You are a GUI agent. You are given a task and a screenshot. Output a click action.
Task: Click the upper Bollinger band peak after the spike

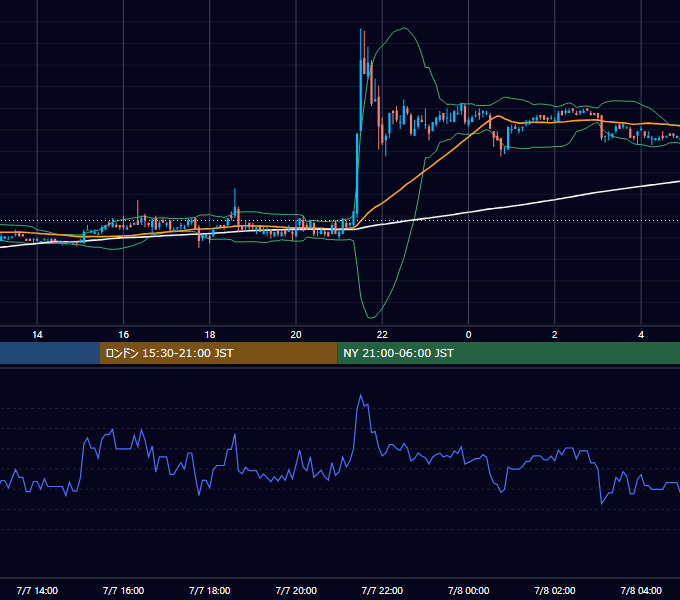point(404,28)
